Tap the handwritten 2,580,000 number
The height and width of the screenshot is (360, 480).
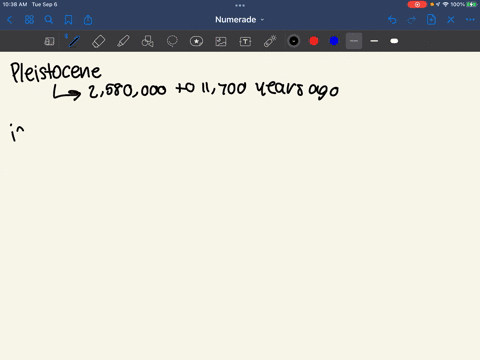click(127, 90)
